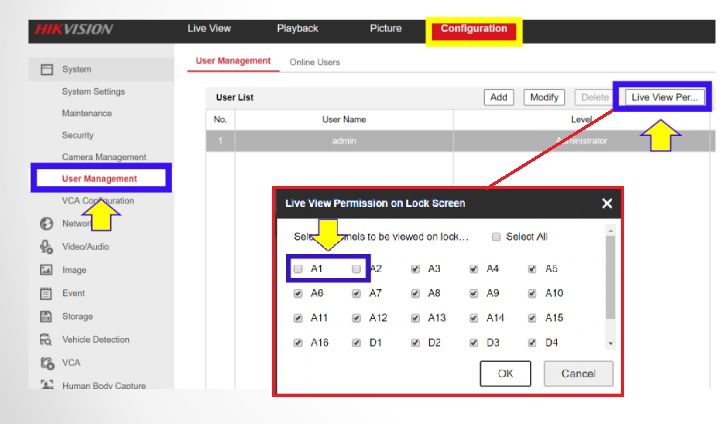The image size is (728, 424).
Task: Uncheck channel D4
Action: point(532,343)
